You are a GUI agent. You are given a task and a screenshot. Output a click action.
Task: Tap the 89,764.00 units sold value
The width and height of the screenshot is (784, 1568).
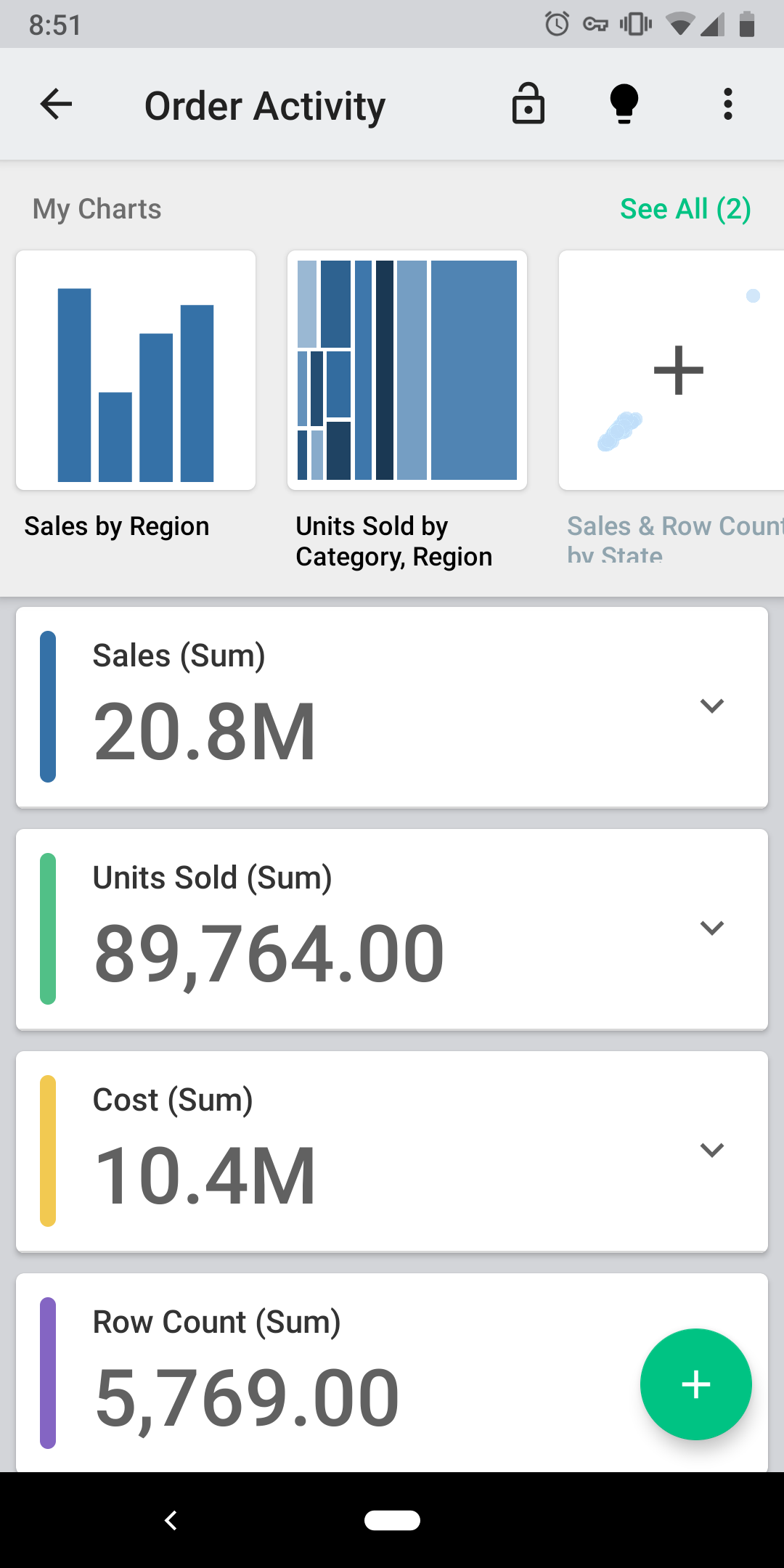pos(269,952)
